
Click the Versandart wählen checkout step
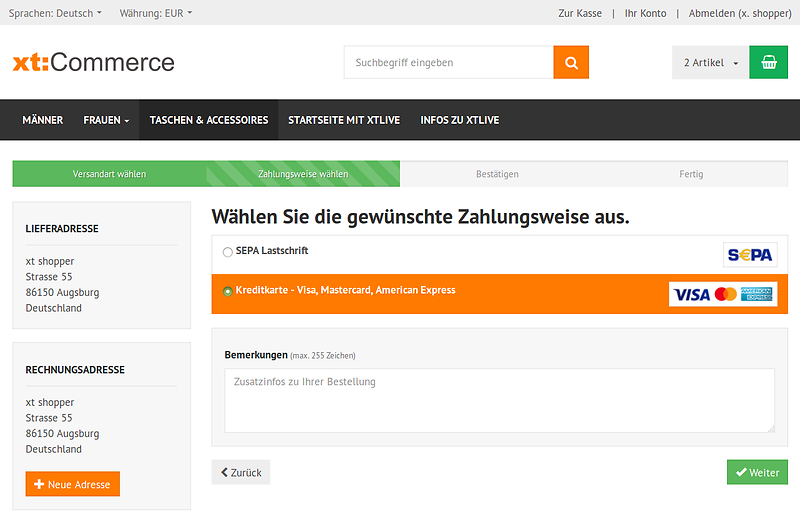pos(109,174)
